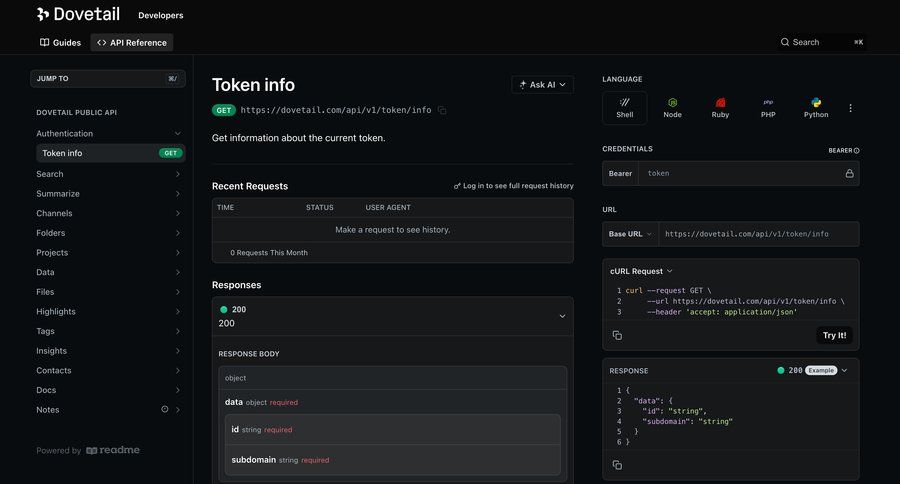Viewport: 900px width, 484px height.
Task: Expand the Summarize section
Action: tap(177, 194)
